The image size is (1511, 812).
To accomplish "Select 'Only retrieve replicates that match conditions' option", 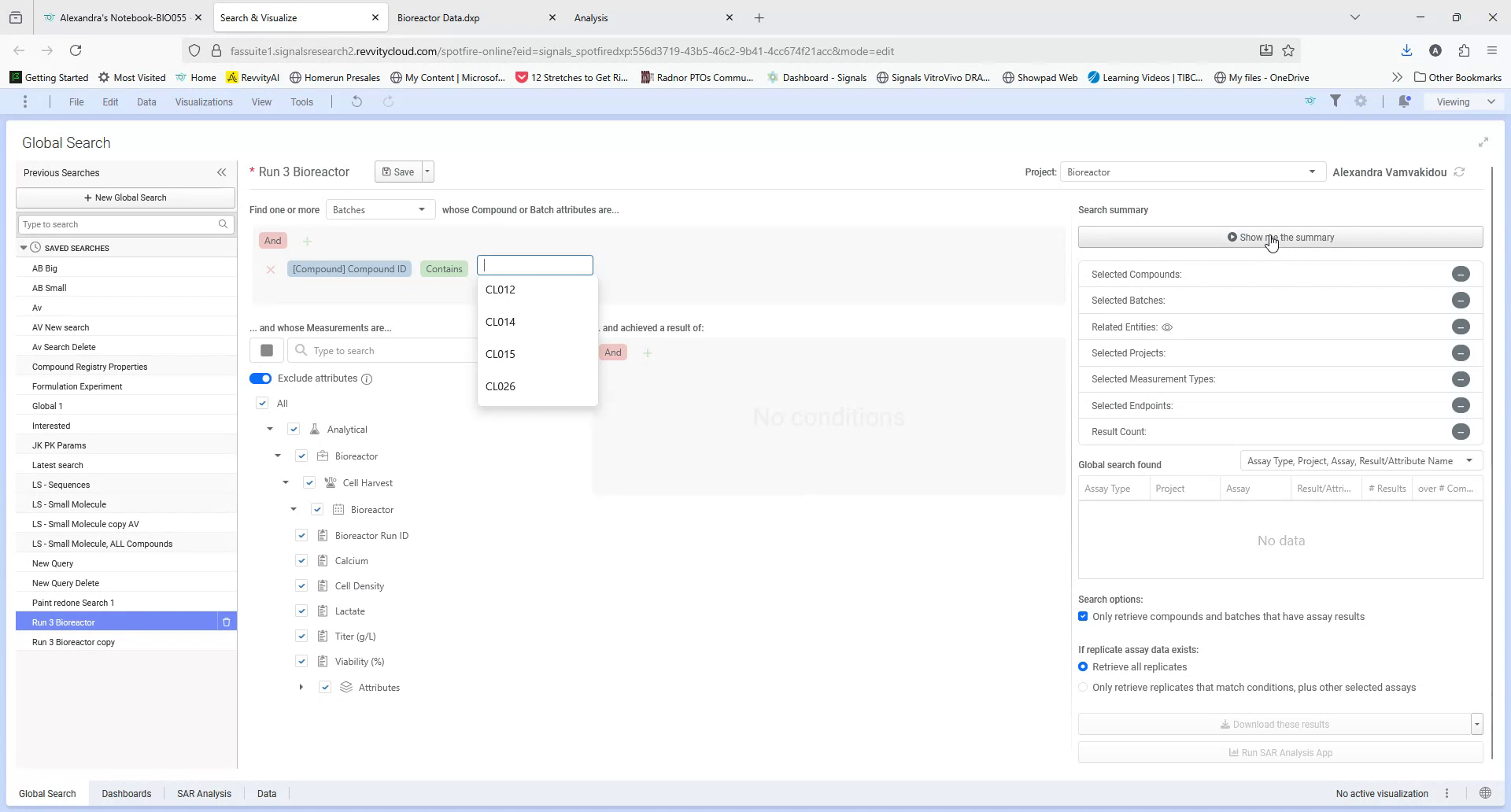I will point(1083,686).
